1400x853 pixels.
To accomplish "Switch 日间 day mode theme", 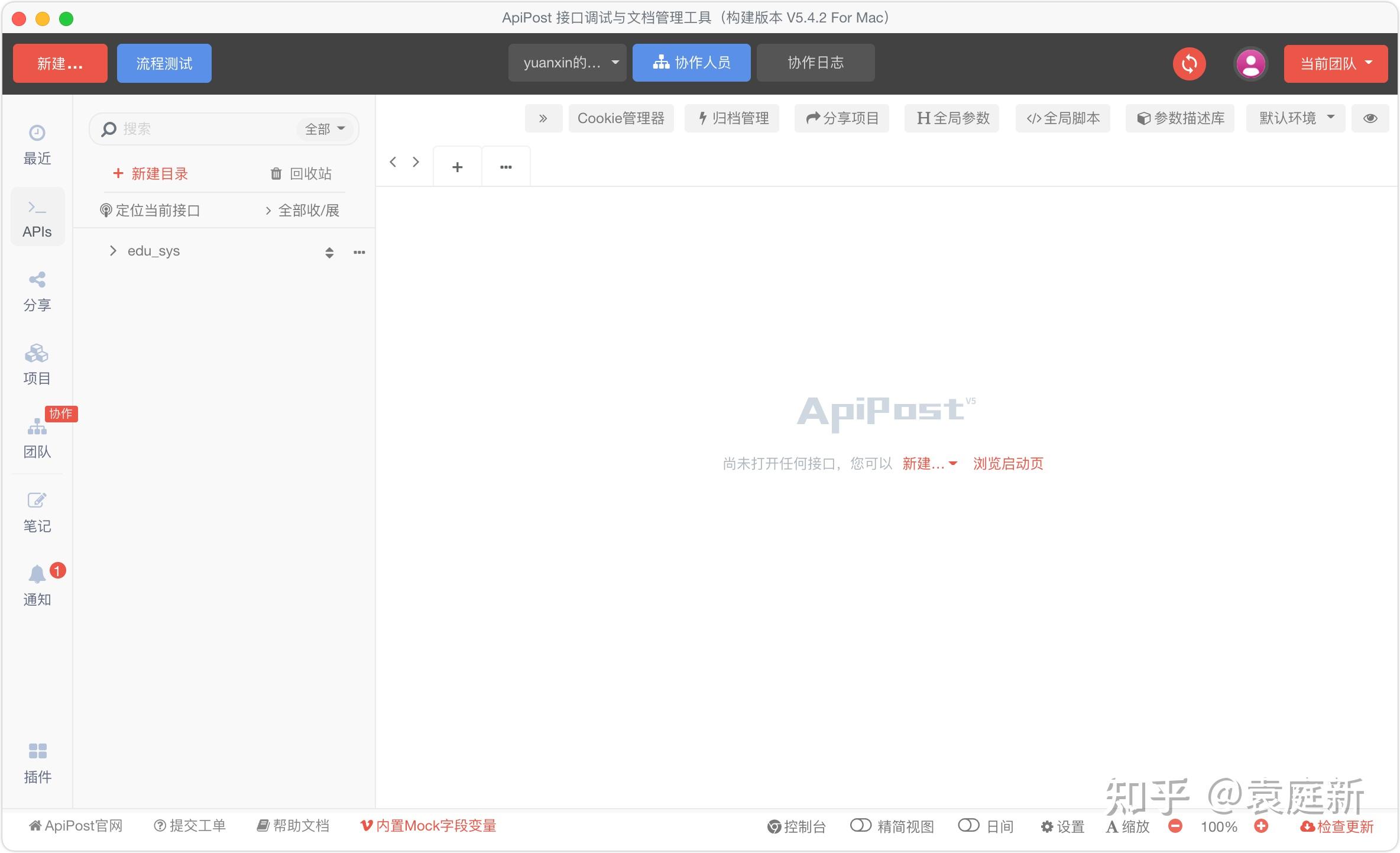I will (986, 826).
